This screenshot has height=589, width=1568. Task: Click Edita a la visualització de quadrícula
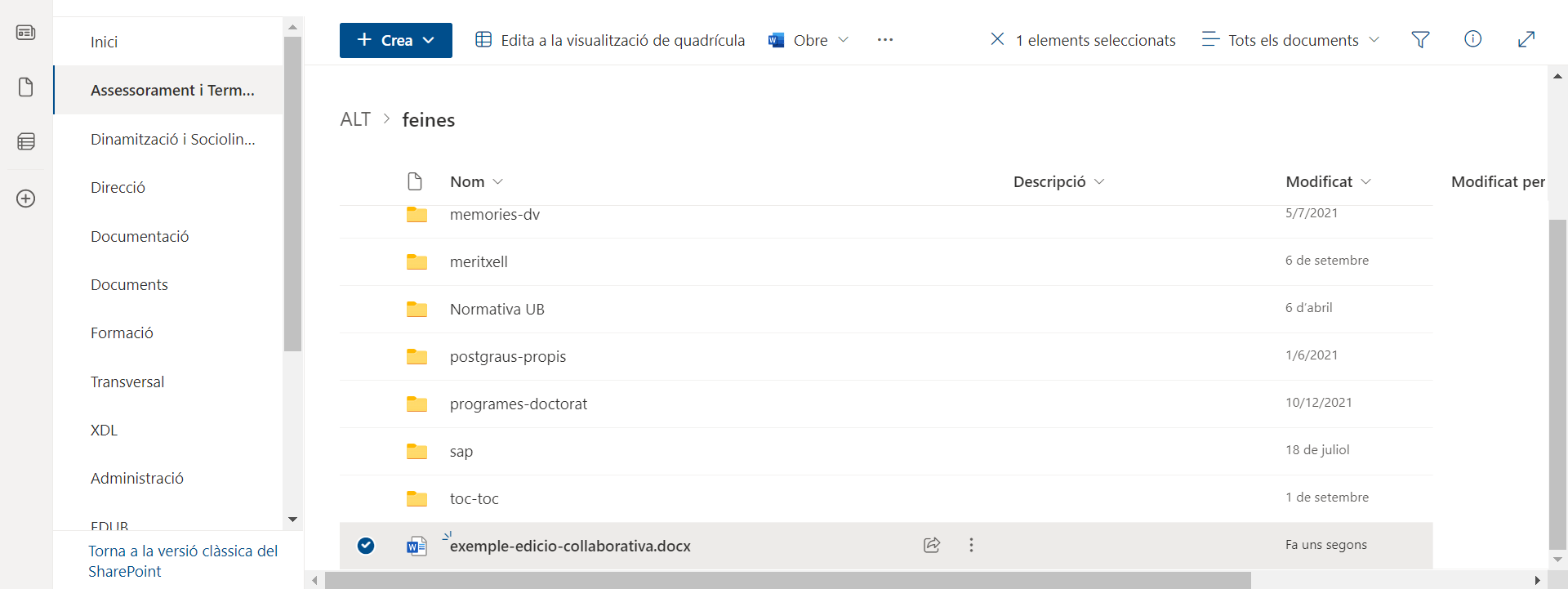coord(610,40)
